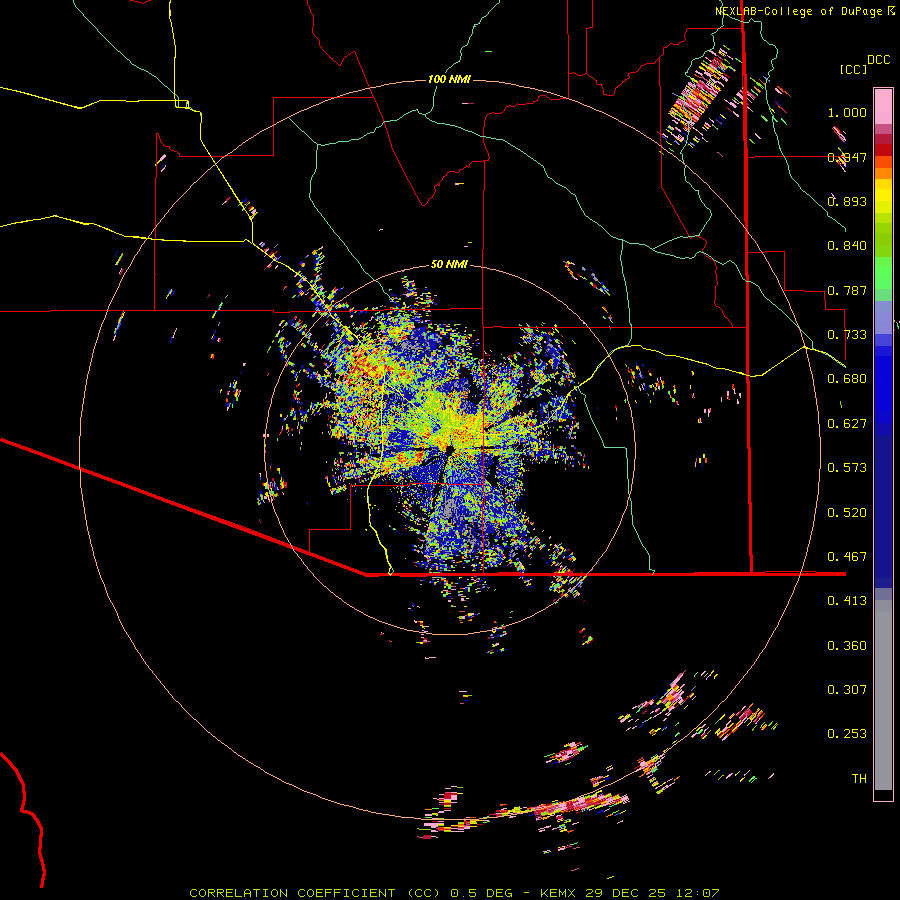Pick the gray lower segment of color bar
The height and width of the screenshot is (900, 900).
883,695
